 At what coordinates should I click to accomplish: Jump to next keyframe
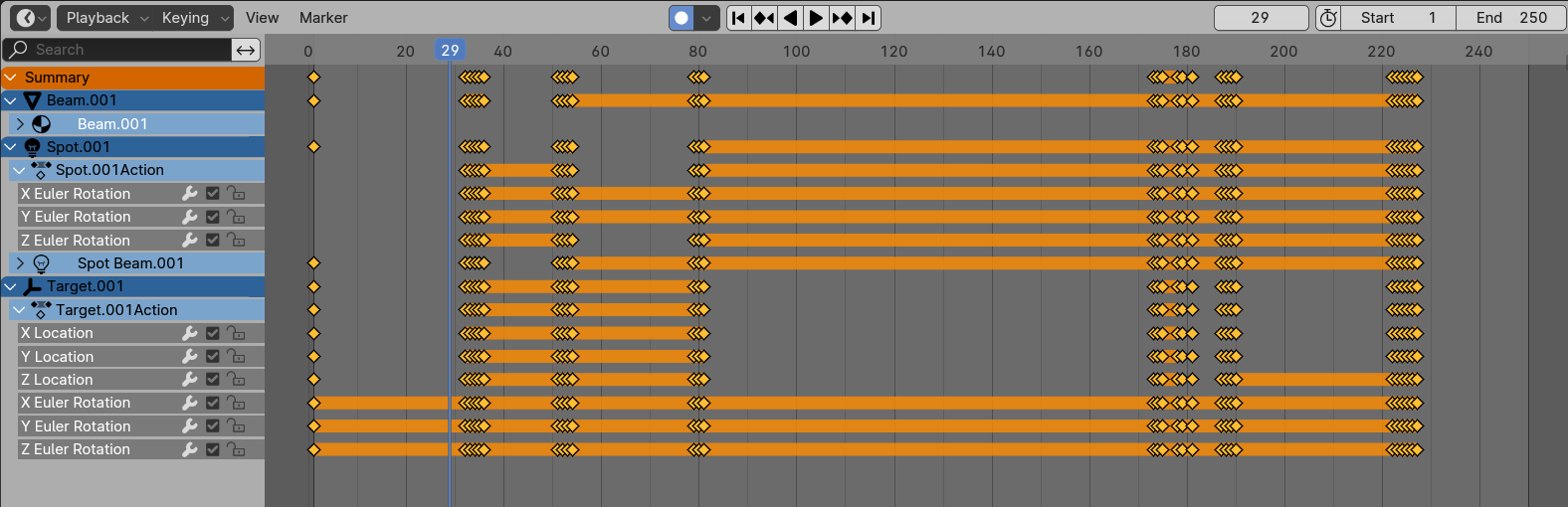pyautogui.click(x=842, y=18)
